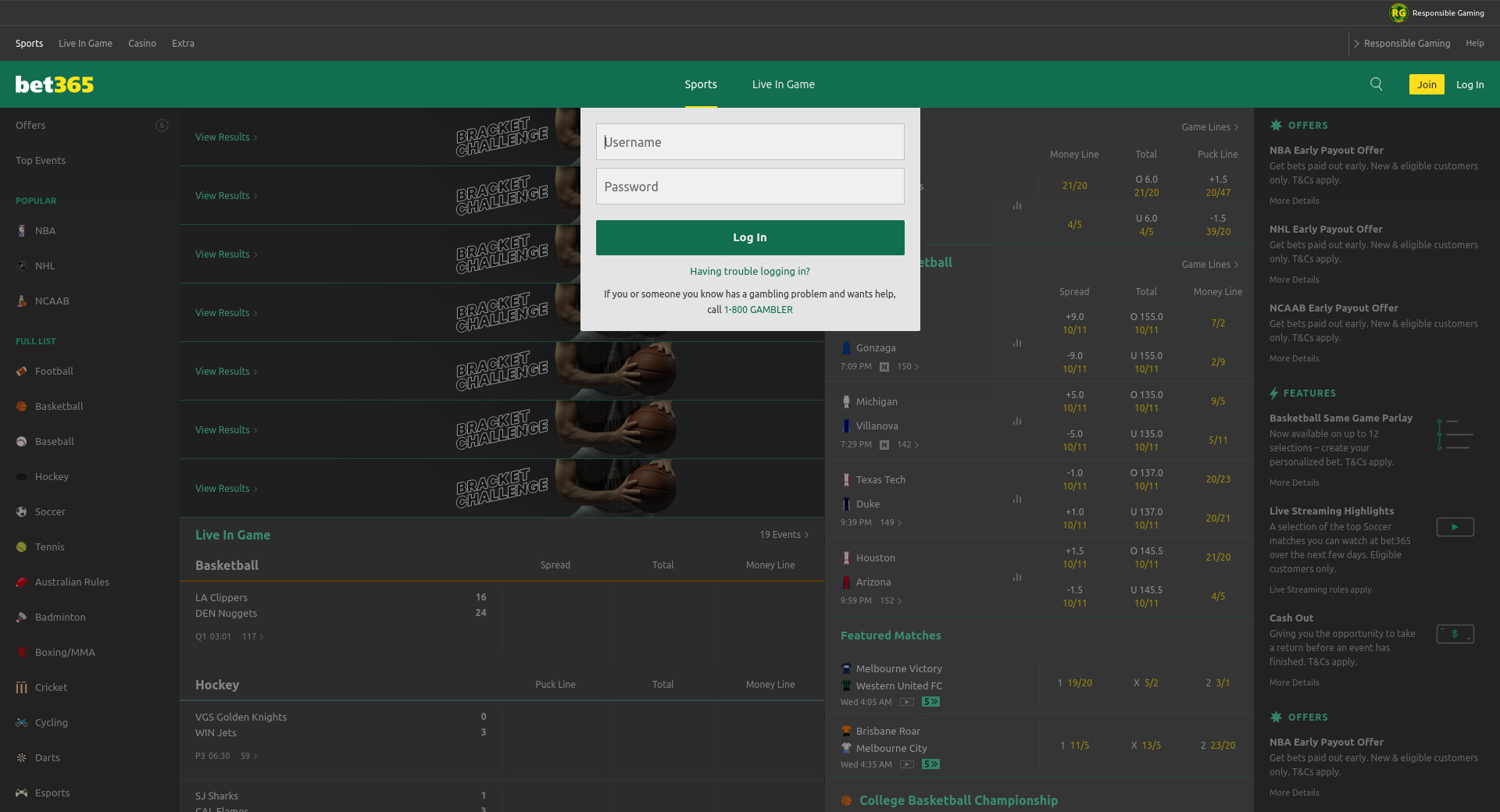Screen dimensions: 1500x812
Task: Switch to the Live In Game header tab
Action: tap(783, 84)
